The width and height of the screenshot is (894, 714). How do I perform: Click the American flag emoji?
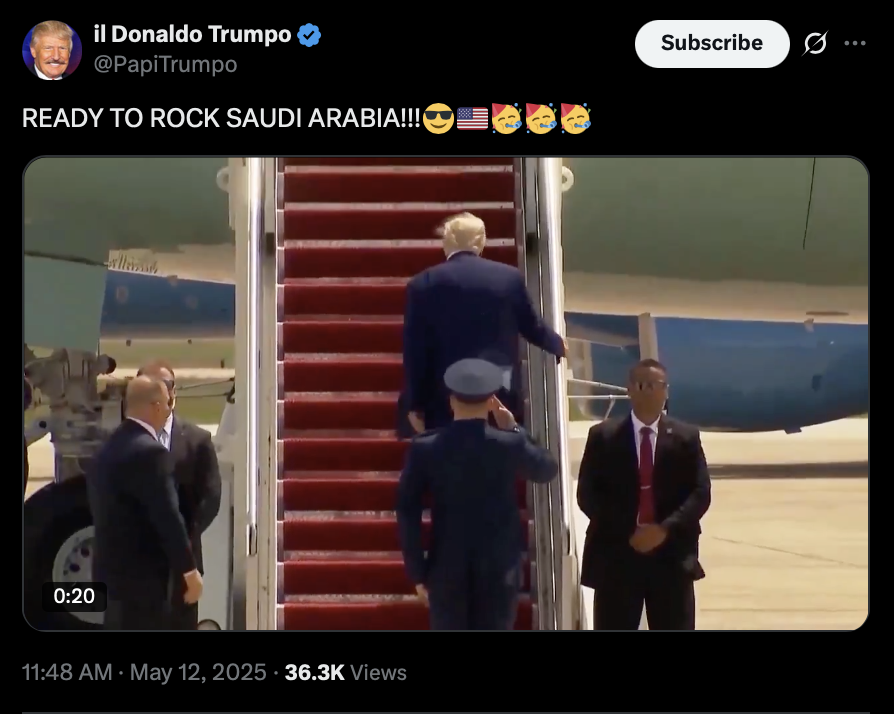click(473, 119)
